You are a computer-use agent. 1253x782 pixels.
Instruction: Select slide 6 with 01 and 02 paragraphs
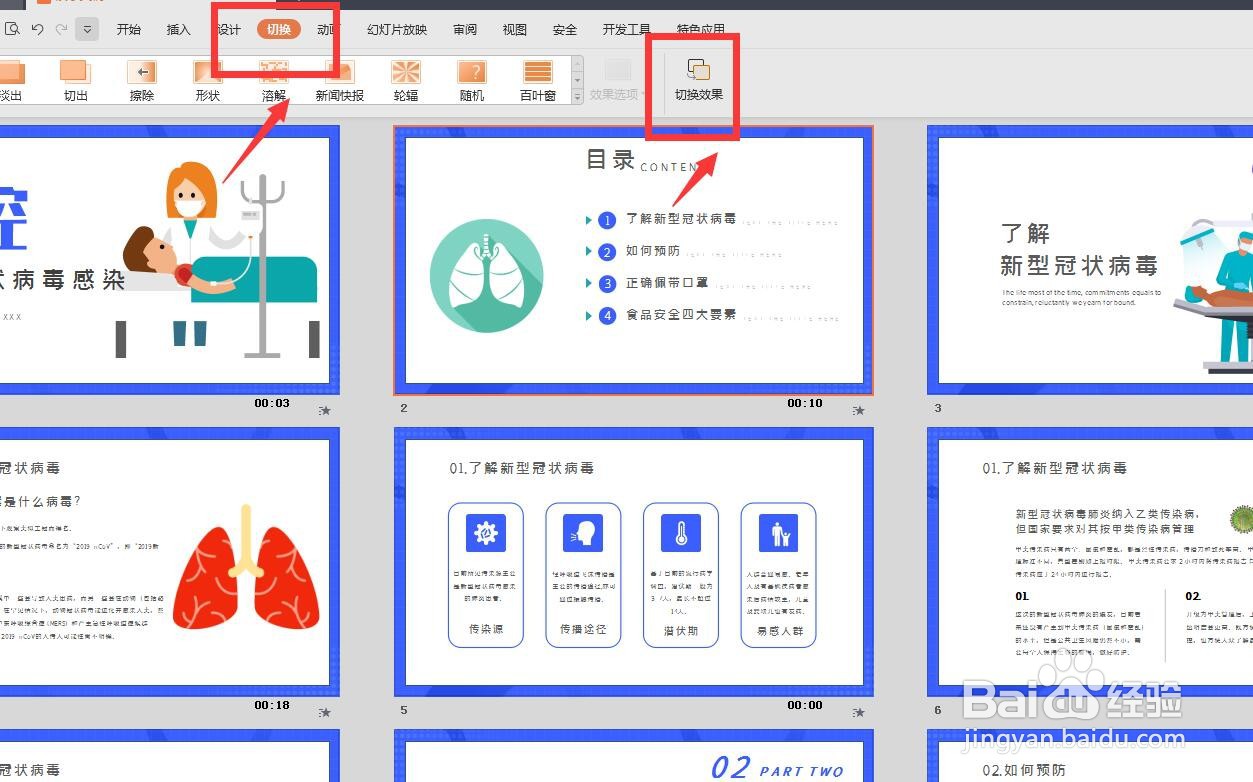[1090, 562]
